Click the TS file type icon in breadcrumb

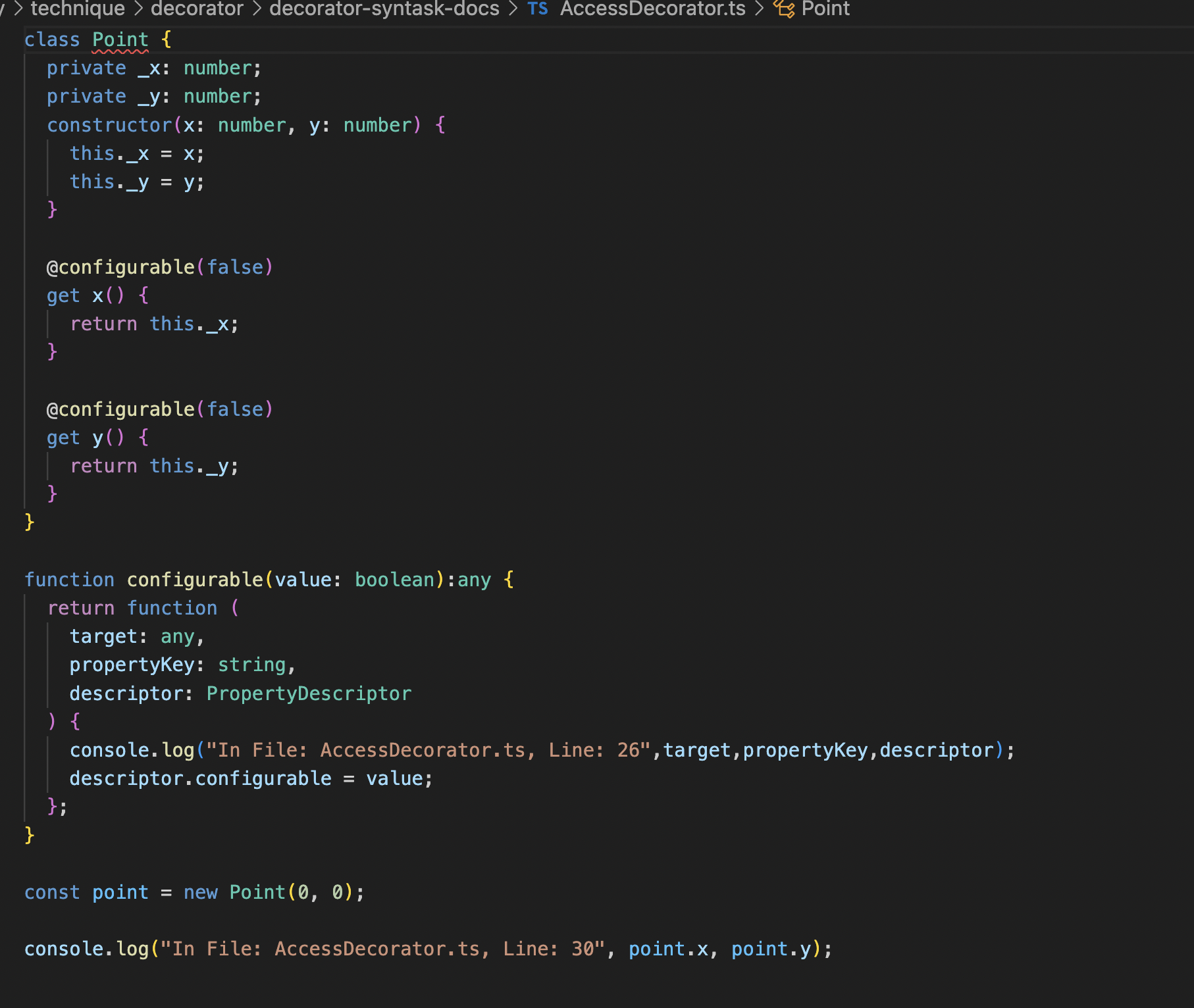(x=538, y=9)
